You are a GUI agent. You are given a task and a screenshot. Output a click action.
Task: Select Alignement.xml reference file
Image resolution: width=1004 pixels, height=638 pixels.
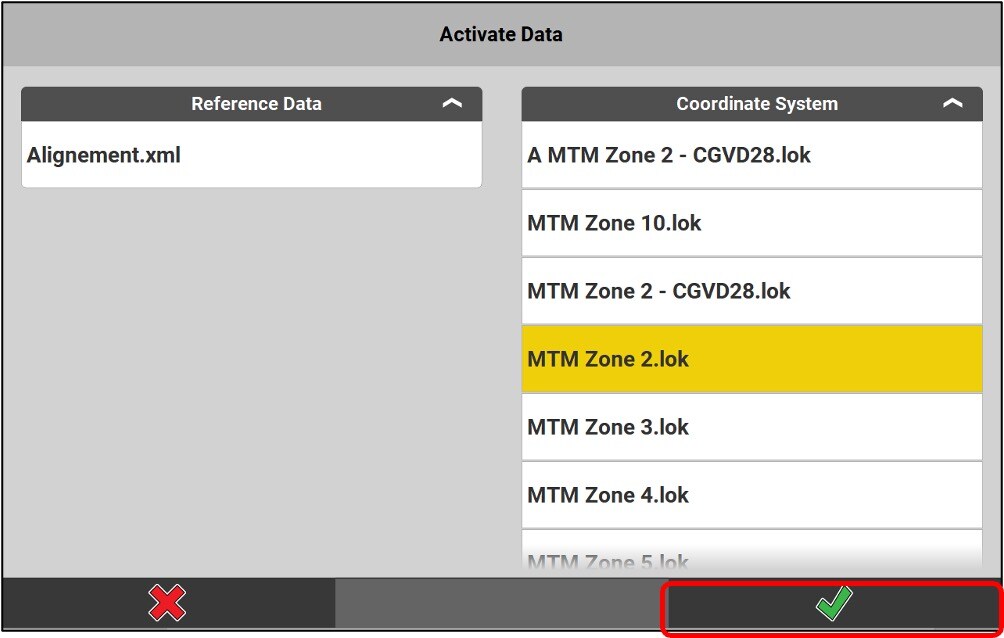tap(104, 156)
